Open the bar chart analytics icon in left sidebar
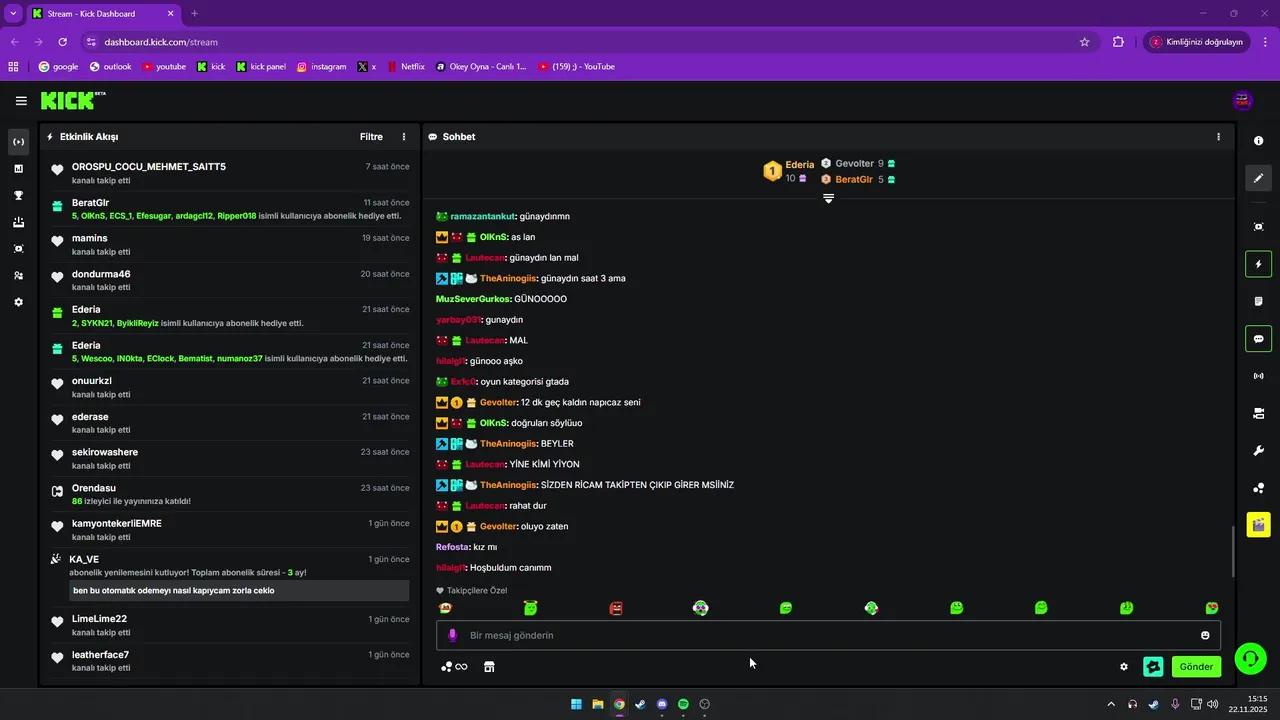This screenshot has height=720, width=1280. [18, 169]
